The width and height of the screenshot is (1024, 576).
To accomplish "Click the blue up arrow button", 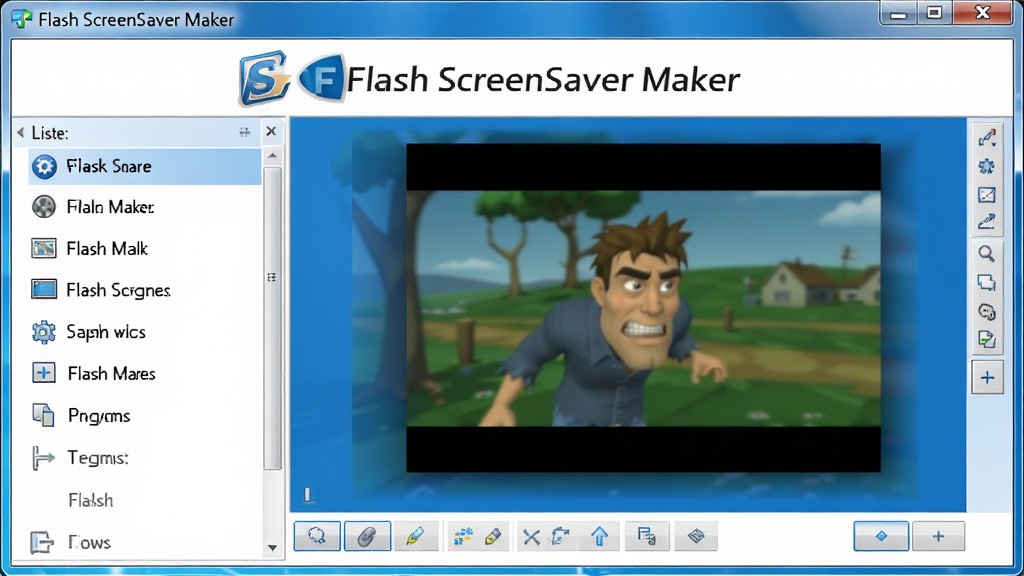I will [600, 537].
